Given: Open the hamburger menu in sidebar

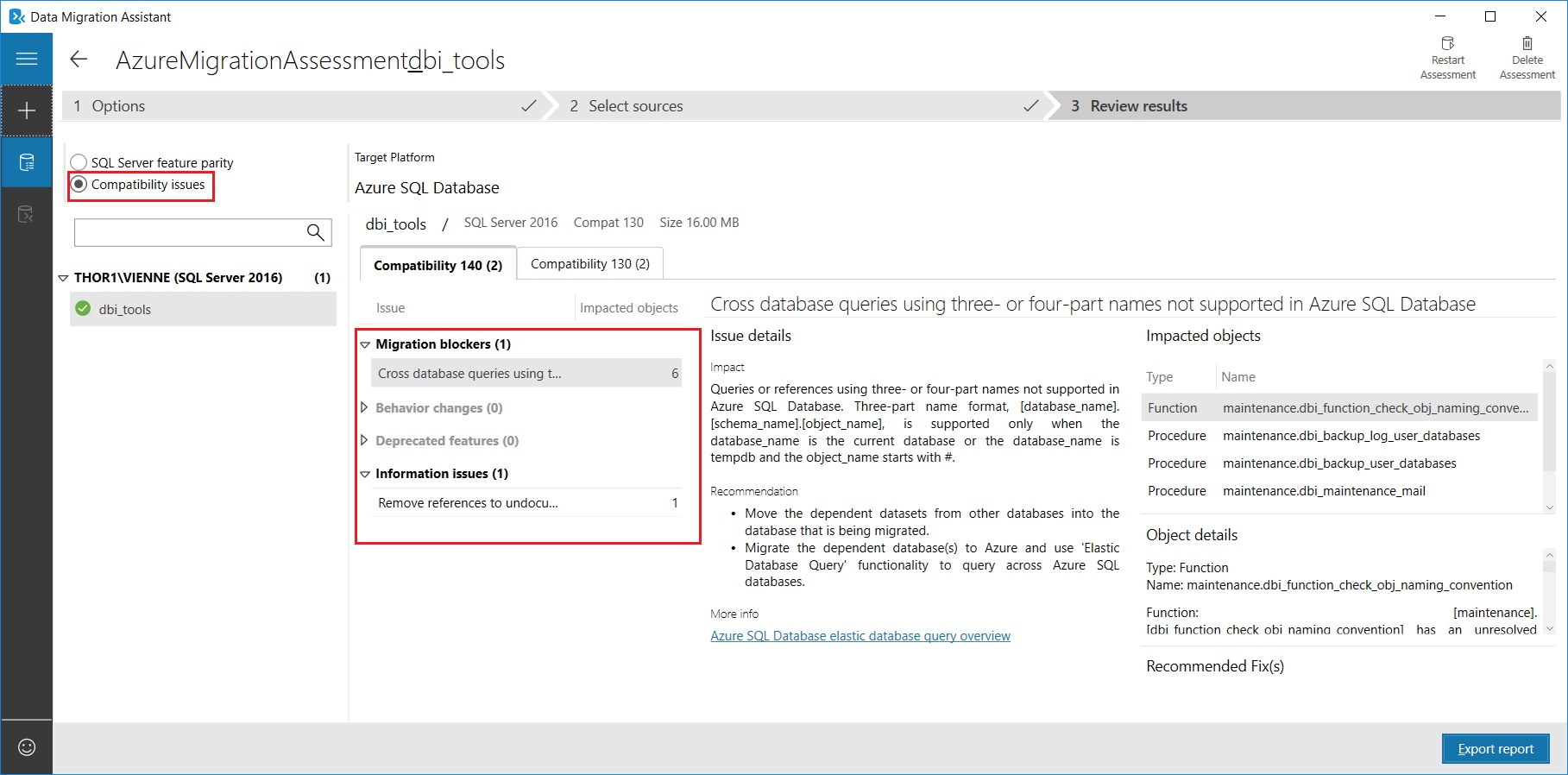Looking at the screenshot, I should point(27,59).
